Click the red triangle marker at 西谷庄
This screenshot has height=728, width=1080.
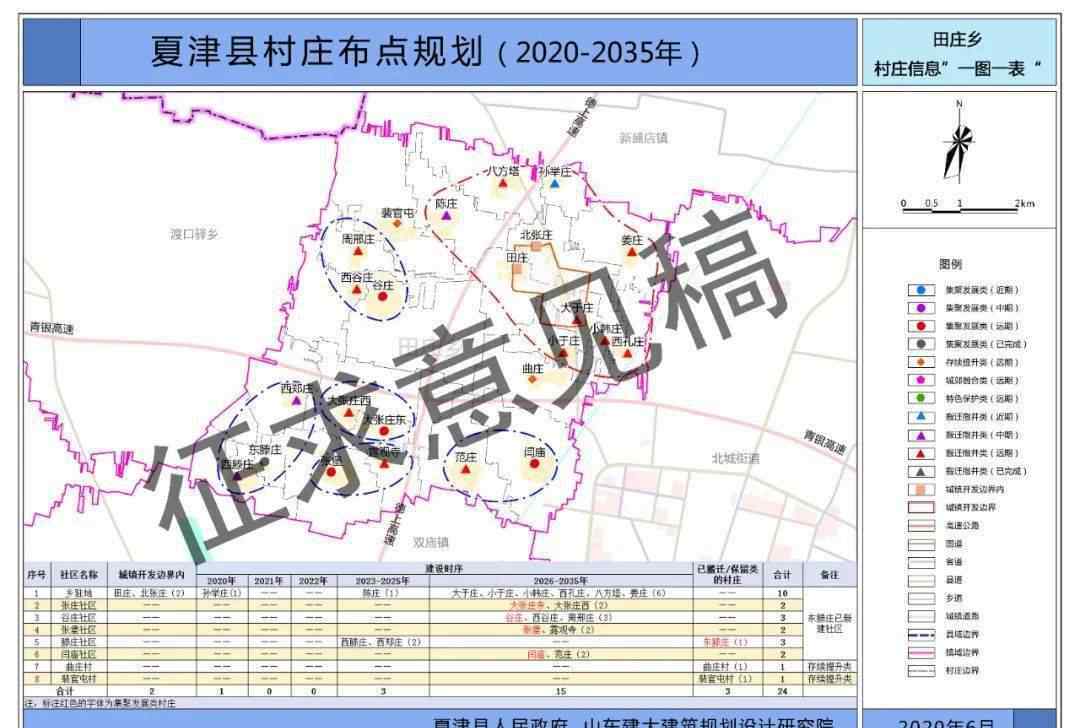(356, 289)
